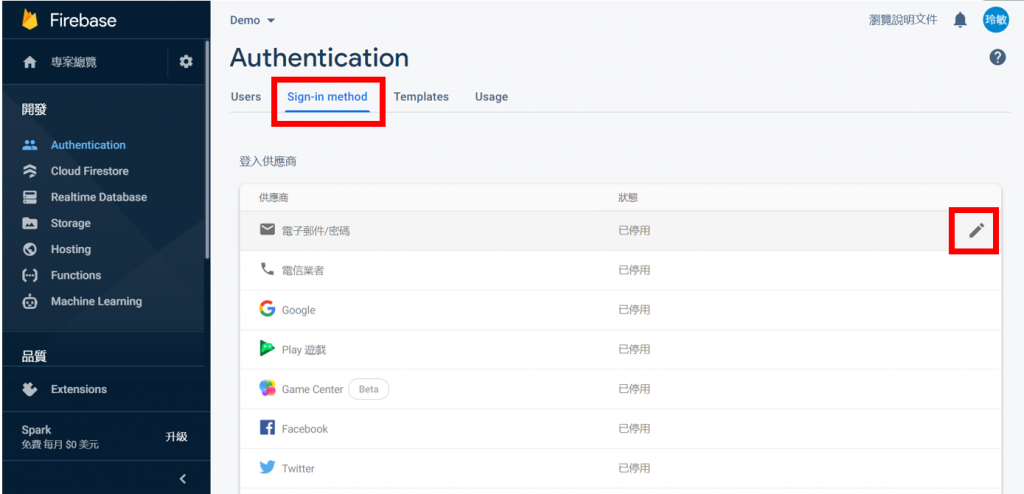This screenshot has height=494, width=1024.
Task: Open Hosting in the sidebar
Action: pyautogui.click(x=71, y=249)
